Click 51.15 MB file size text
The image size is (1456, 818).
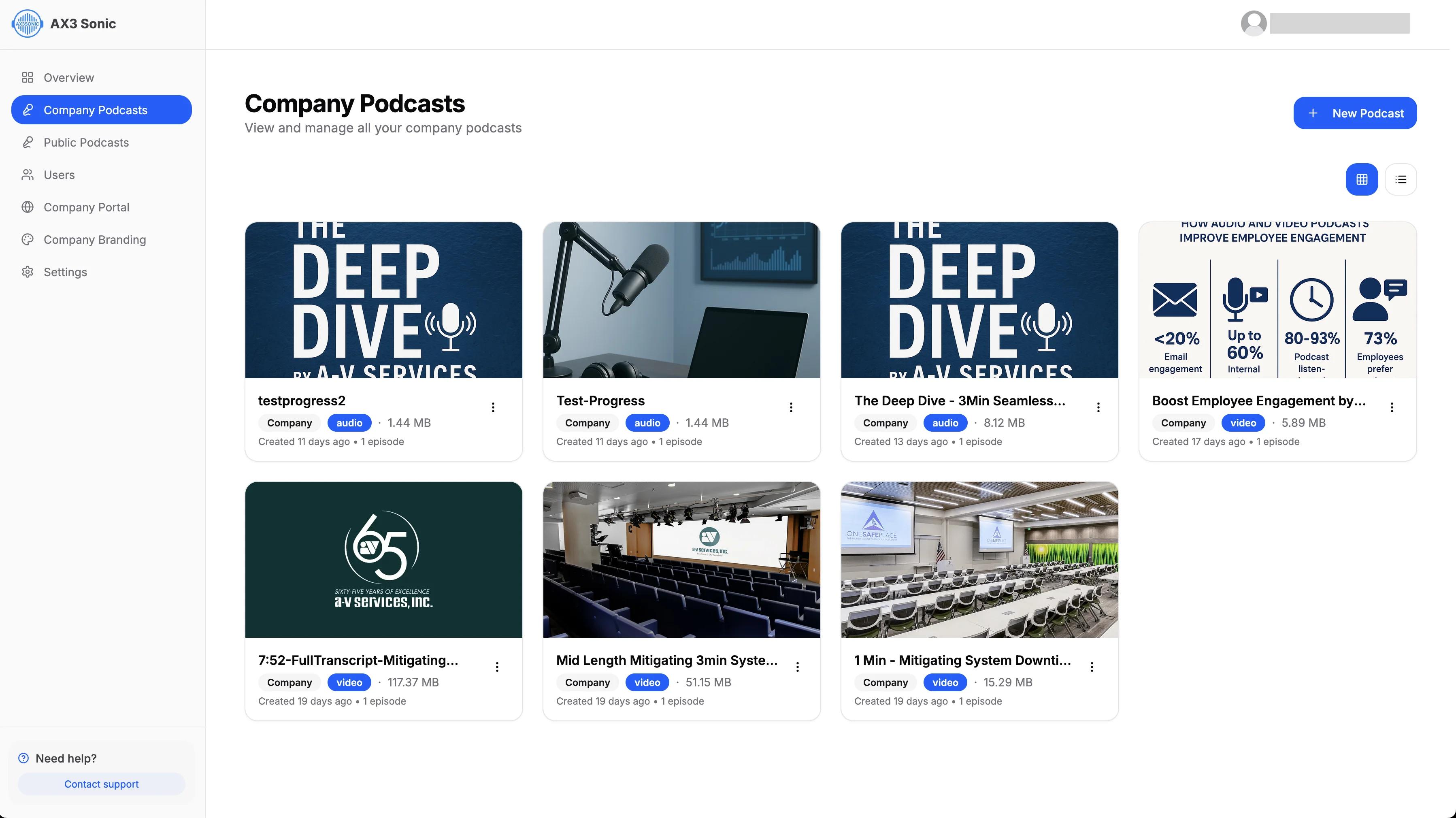pyautogui.click(x=708, y=682)
